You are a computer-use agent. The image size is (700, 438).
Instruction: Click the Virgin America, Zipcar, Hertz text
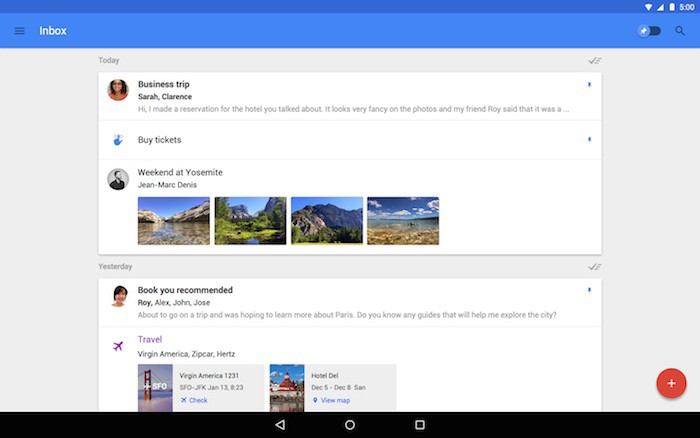(x=186, y=354)
